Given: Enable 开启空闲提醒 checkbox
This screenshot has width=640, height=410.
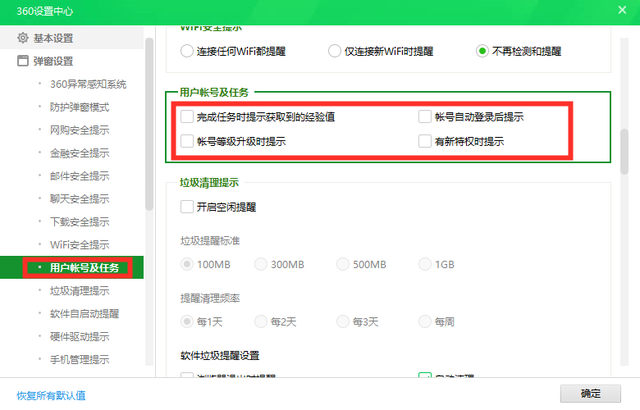Looking at the screenshot, I should click(187, 207).
